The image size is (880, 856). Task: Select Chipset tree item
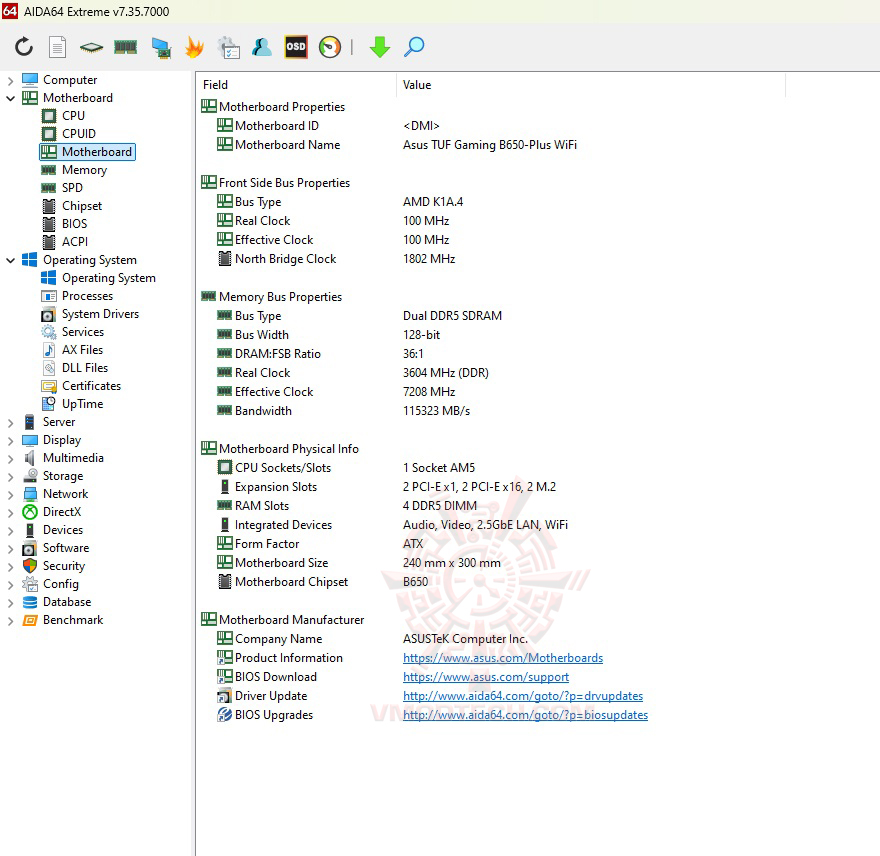82,206
